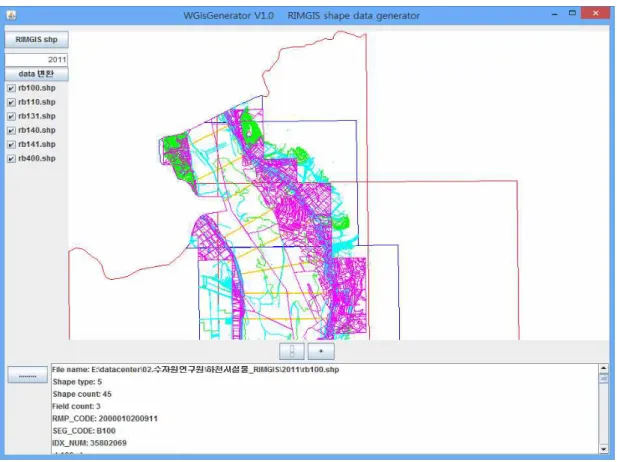
Task: Disable the rb140.shp layer checkbox
Action: coord(11,131)
